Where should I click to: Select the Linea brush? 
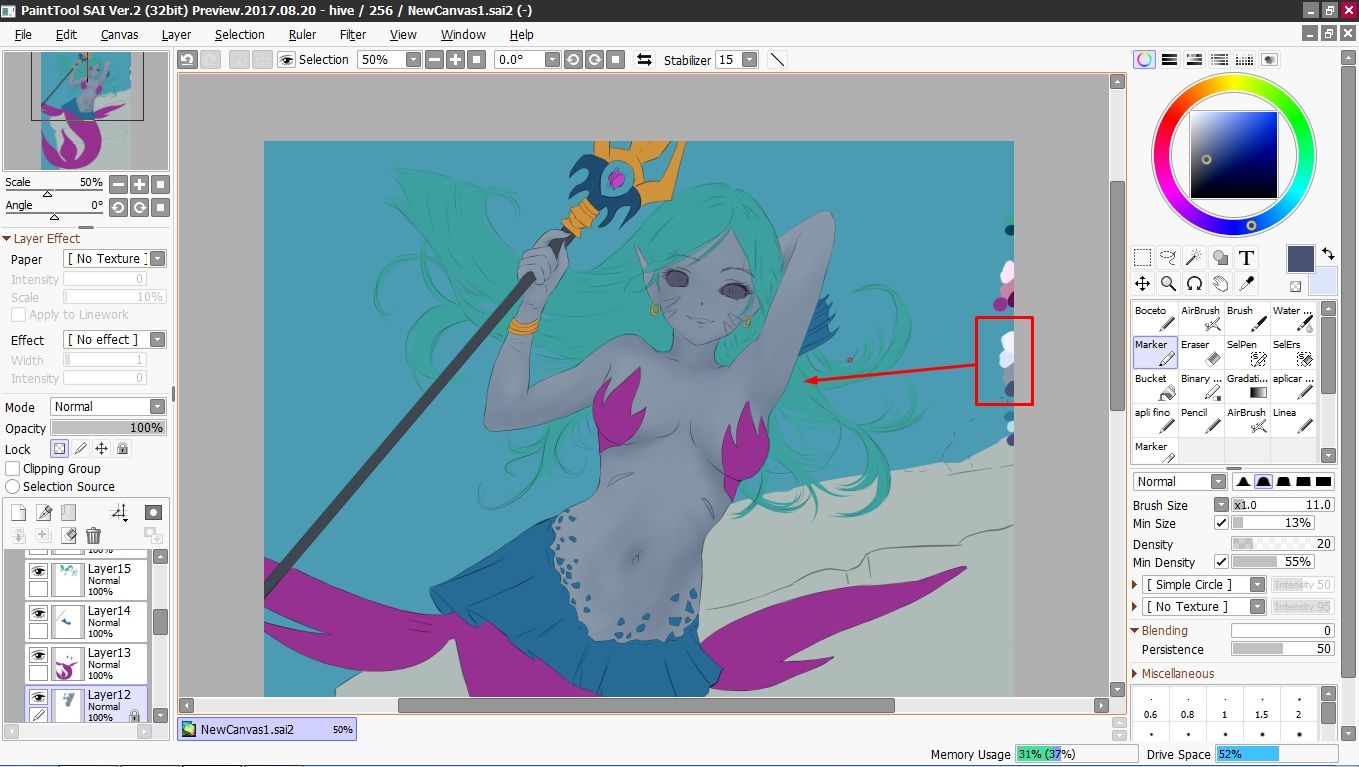point(1293,420)
